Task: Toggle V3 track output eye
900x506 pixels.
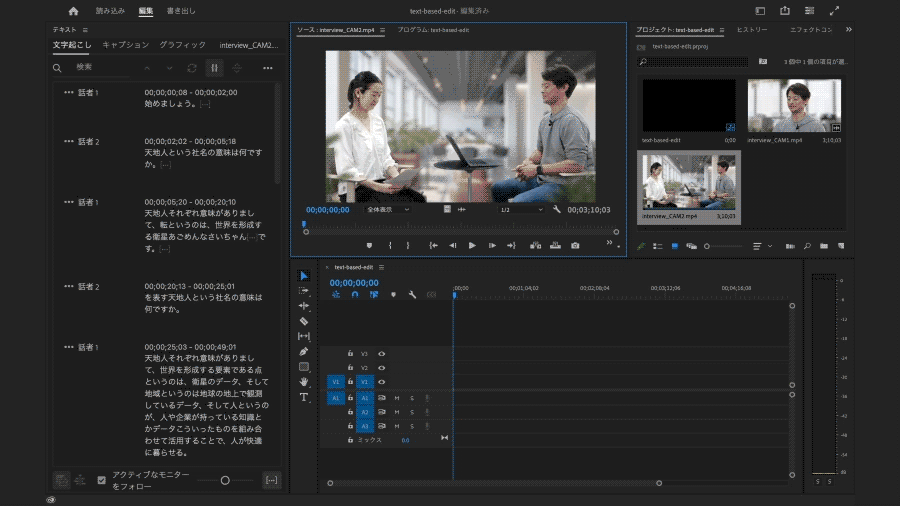Action: click(382, 354)
